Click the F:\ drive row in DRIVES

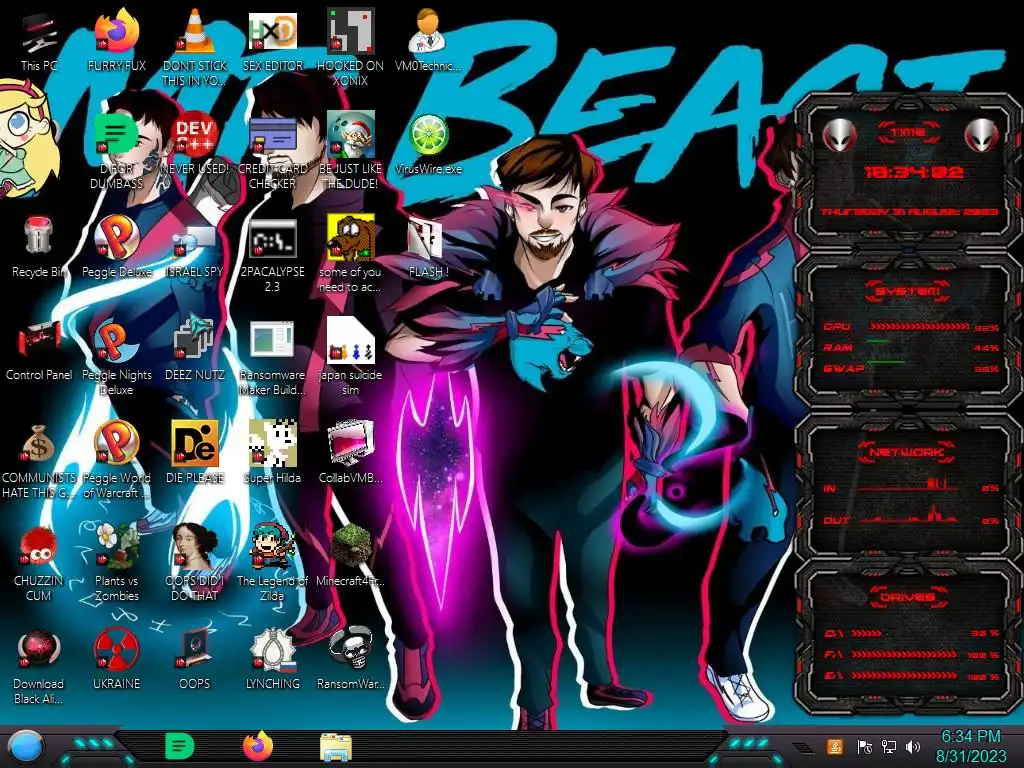click(x=911, y=654)
